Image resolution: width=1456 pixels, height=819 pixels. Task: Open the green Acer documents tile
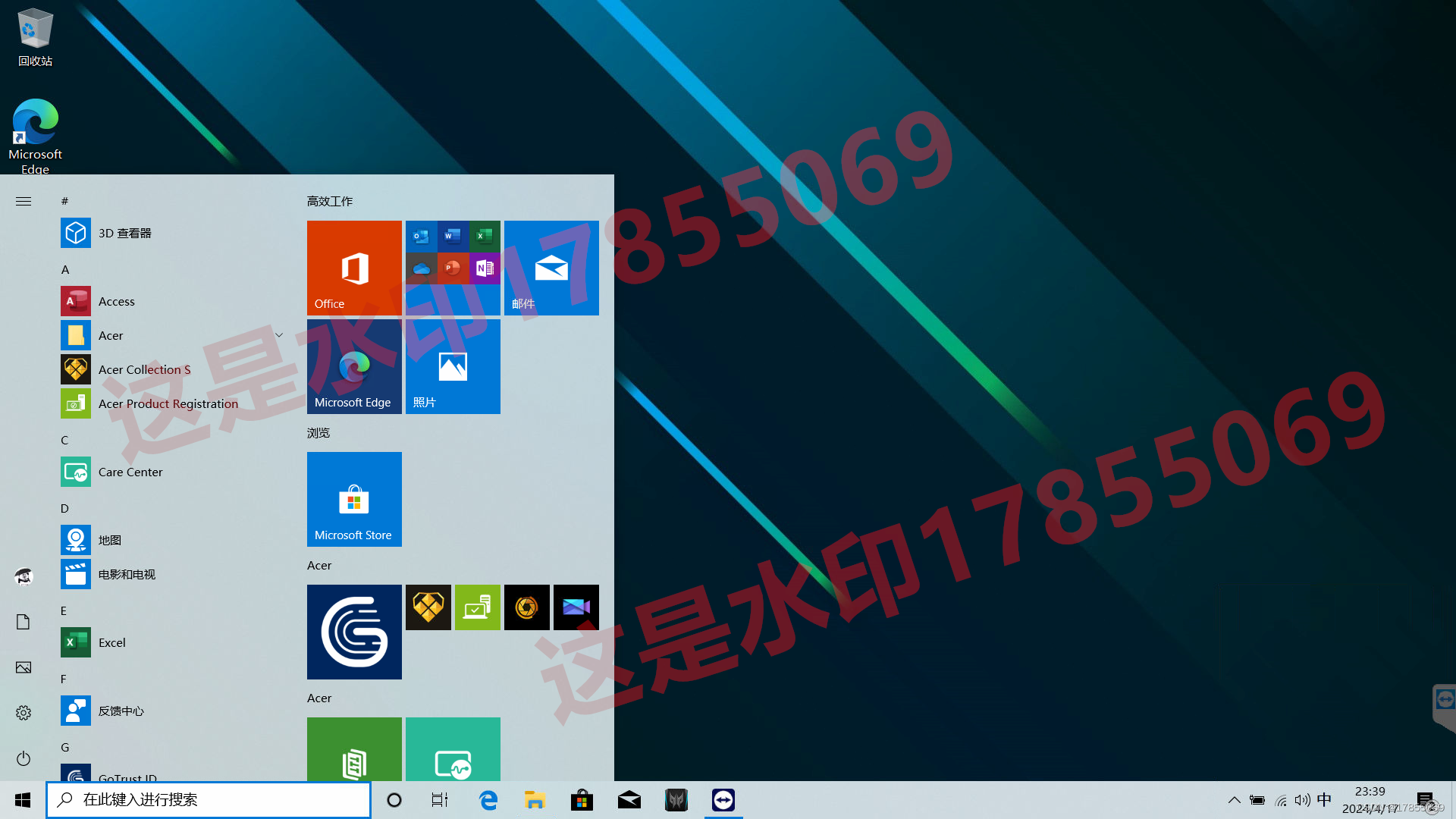click(x=354, y=749)
